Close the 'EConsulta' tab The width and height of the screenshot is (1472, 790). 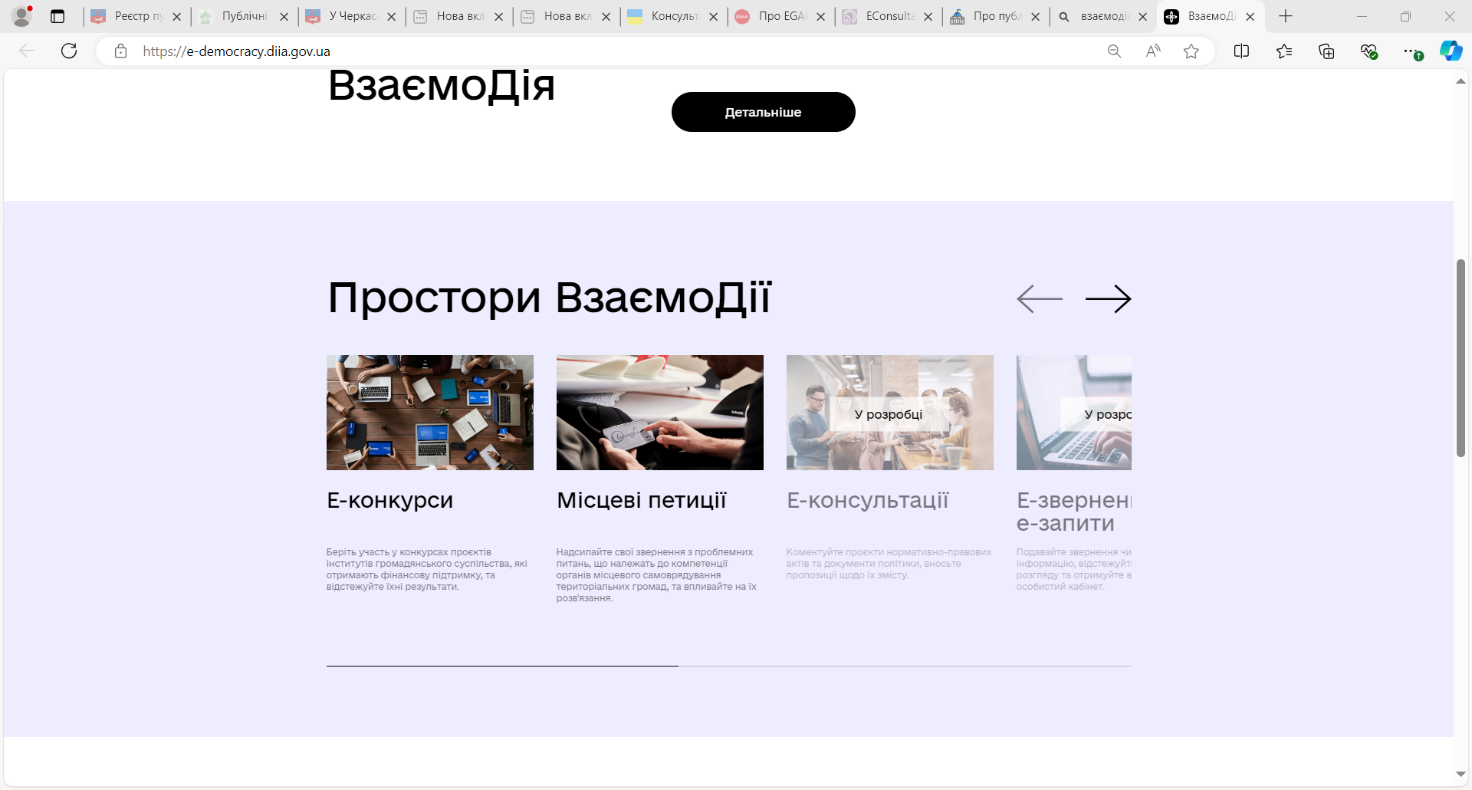(x=928, y=17)
